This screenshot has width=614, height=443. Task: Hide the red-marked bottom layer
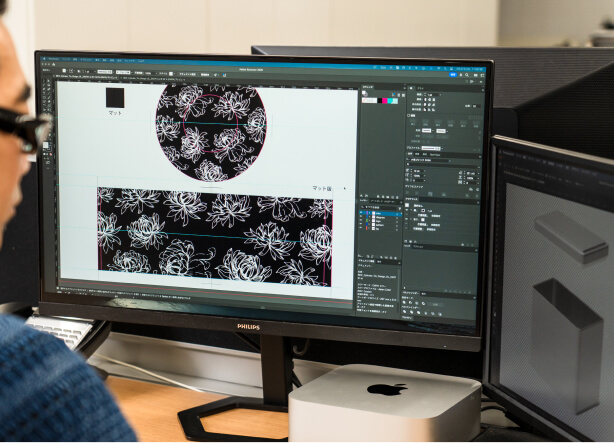[x=361, y=229]
